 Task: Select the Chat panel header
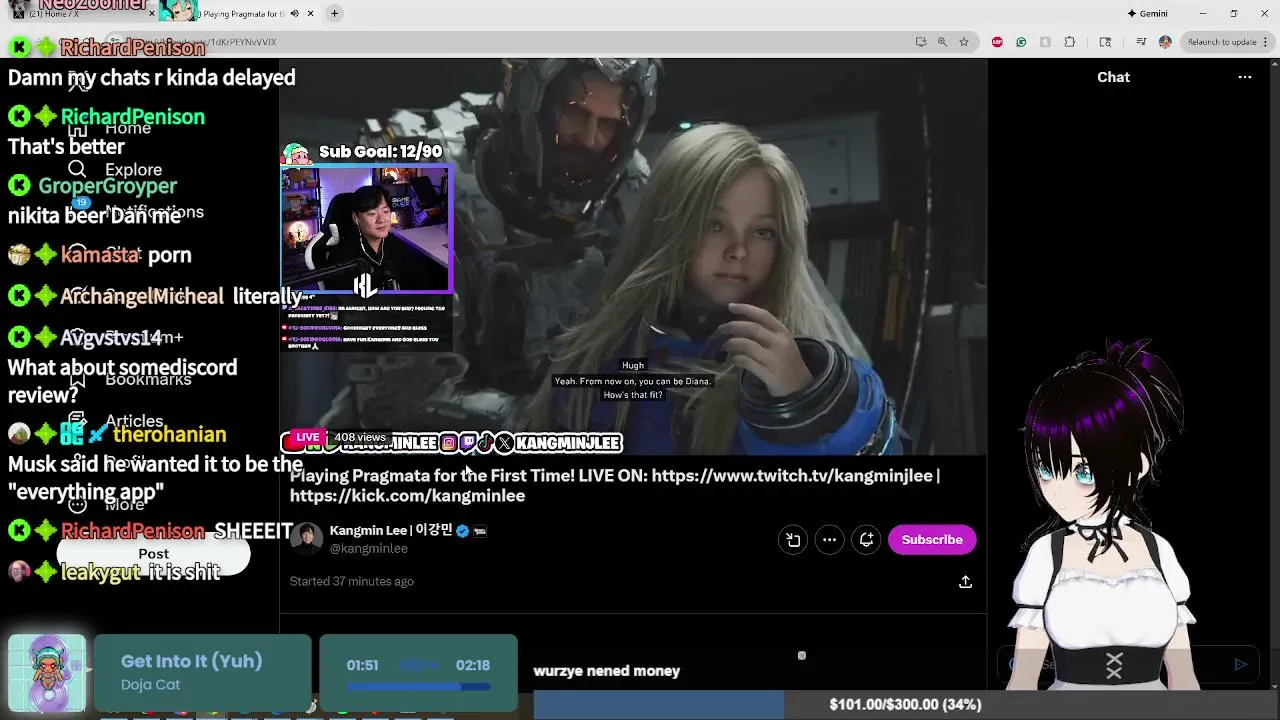click(1113, 77)
